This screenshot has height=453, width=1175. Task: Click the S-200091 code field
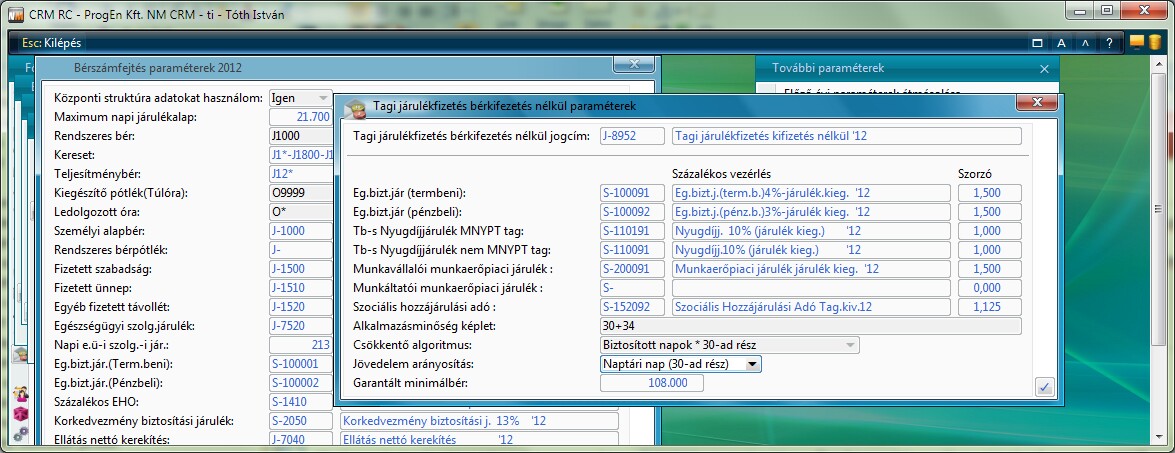[x=632, y=269]
